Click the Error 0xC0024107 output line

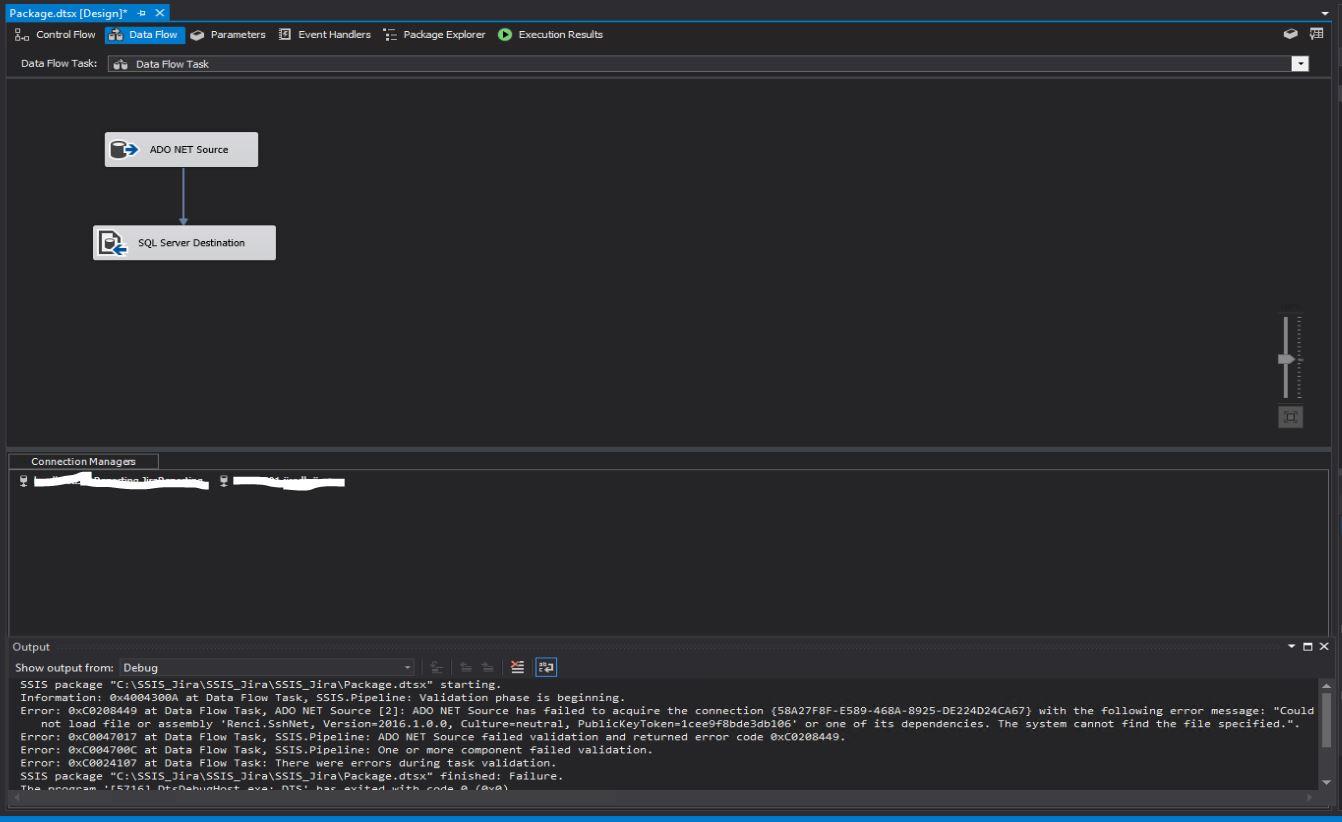click(288, 762)
